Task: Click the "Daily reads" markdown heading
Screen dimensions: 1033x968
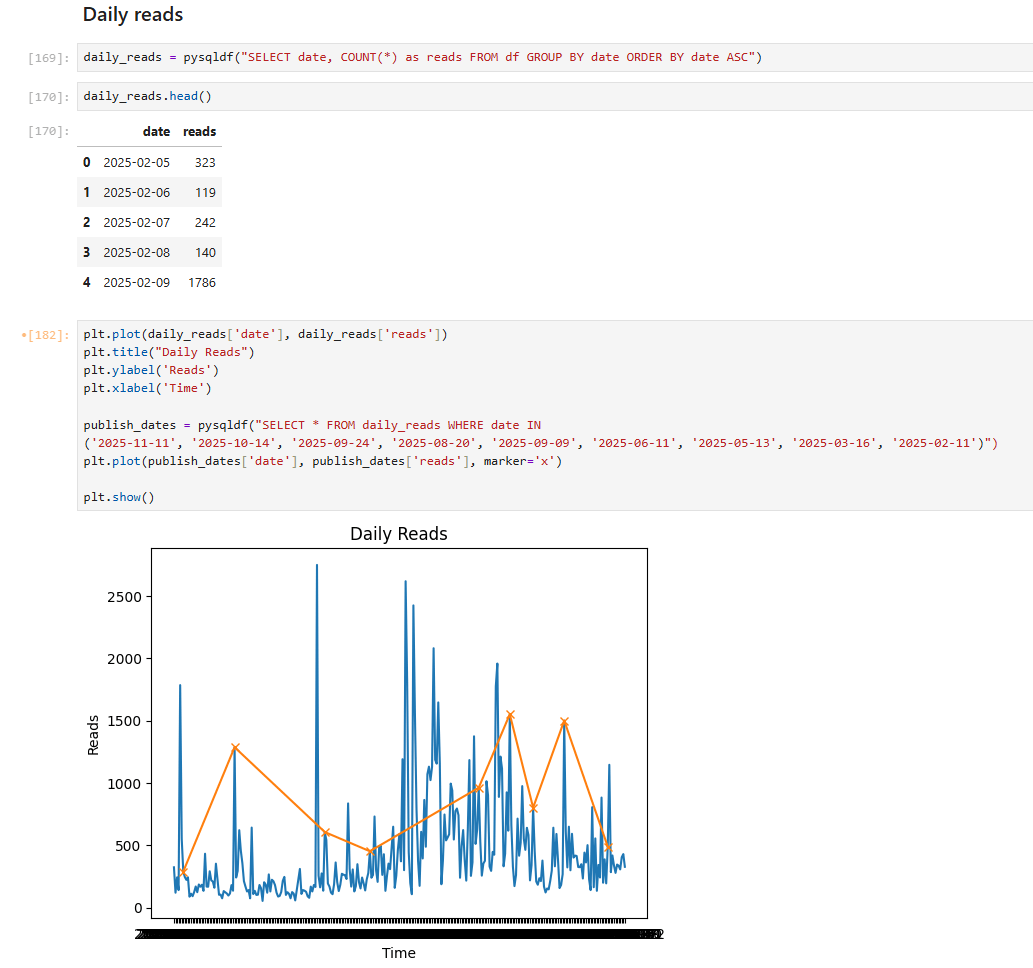Action: coord(132,15)
